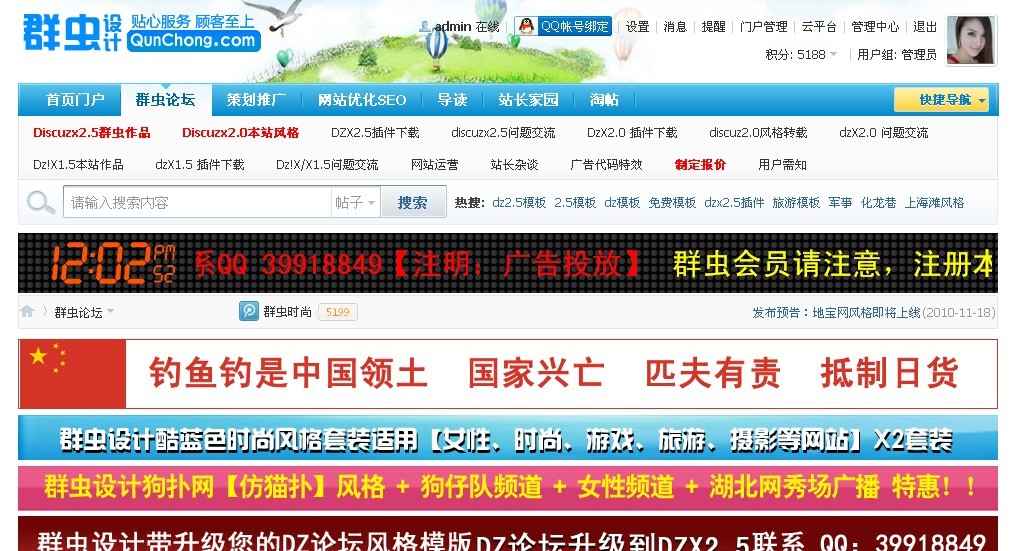Open the 策划推广 nav tab
The image size is (1027, 551).
pos(255,100)
